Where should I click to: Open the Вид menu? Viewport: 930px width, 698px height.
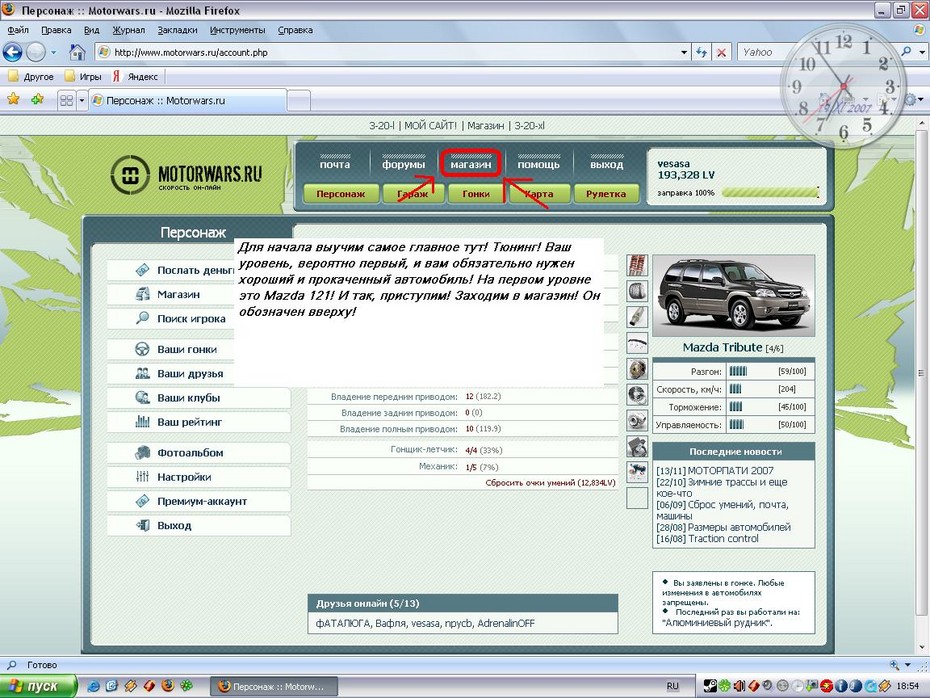pyautogui.click(x=91, y=30)
